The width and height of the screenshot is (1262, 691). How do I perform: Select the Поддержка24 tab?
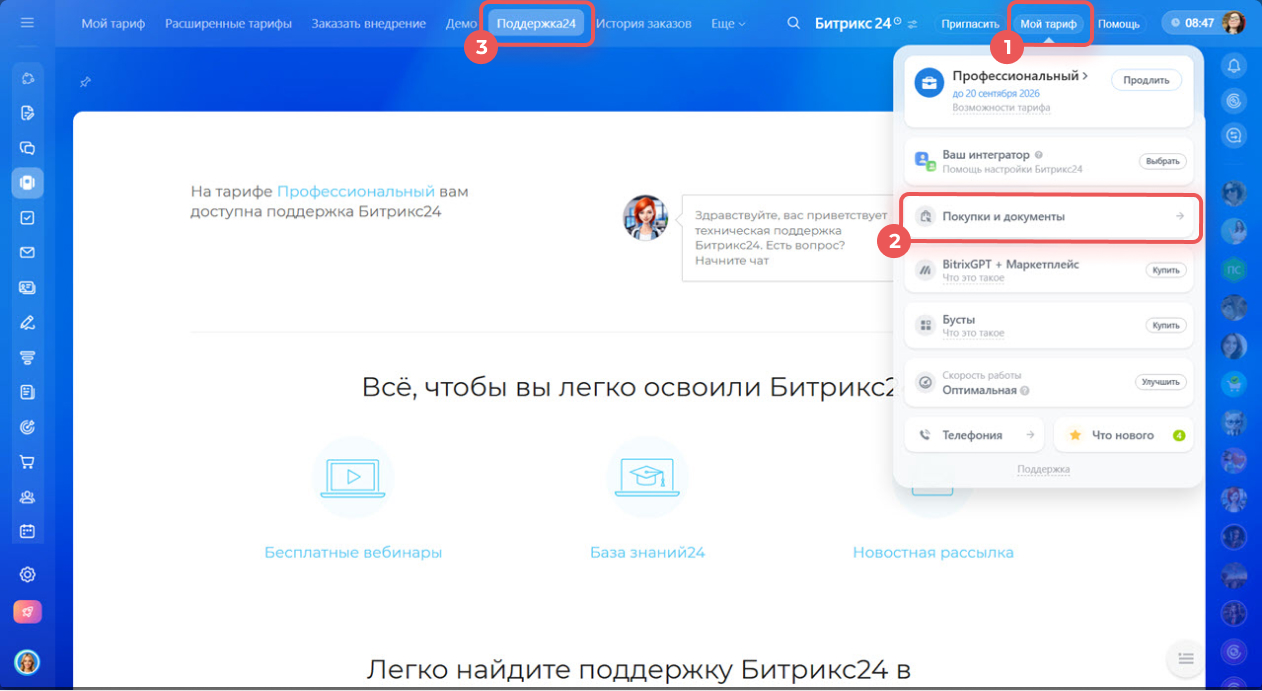536,23
